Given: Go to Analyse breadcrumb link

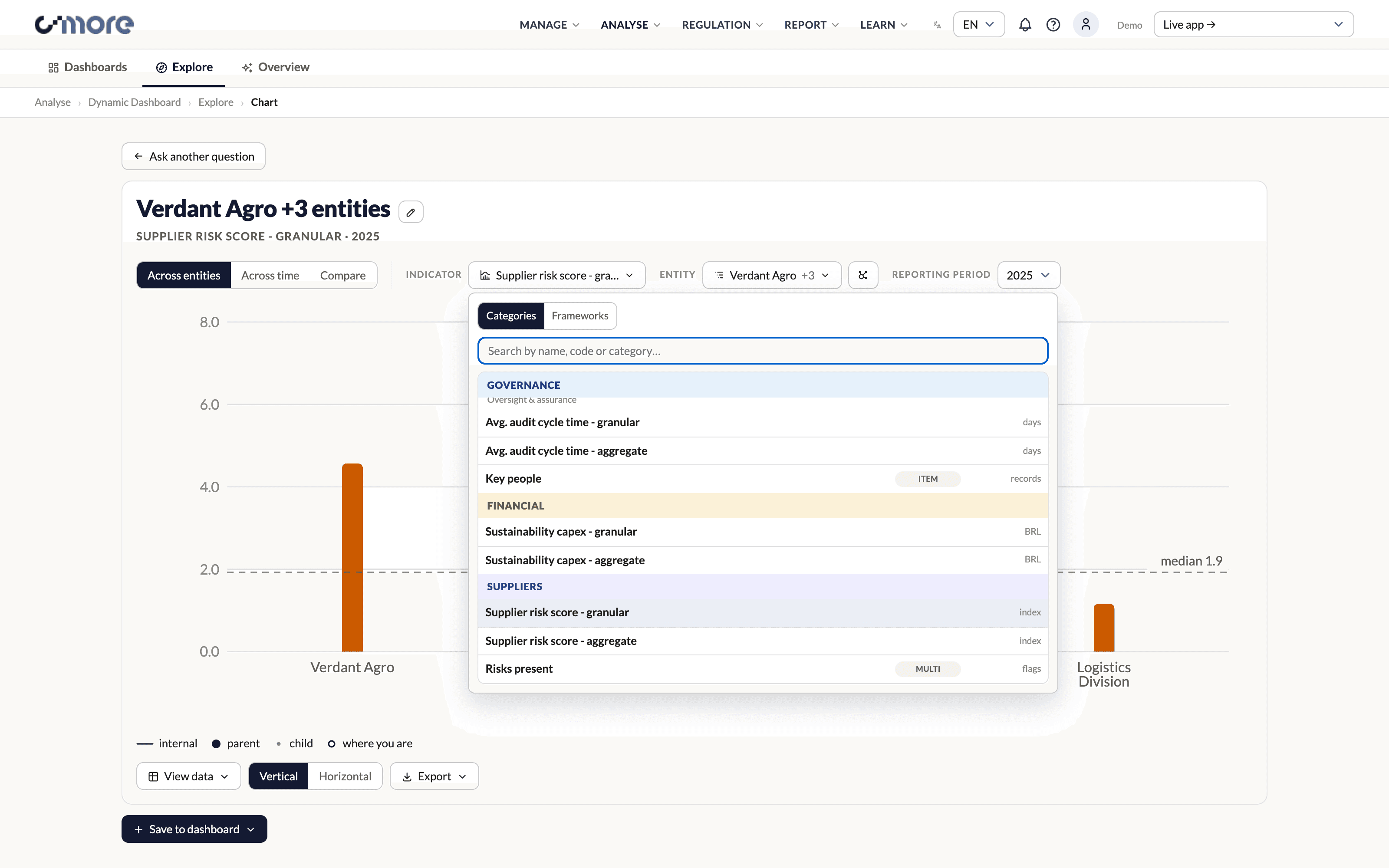Looking at the screenshot, I should pos(53,102).
